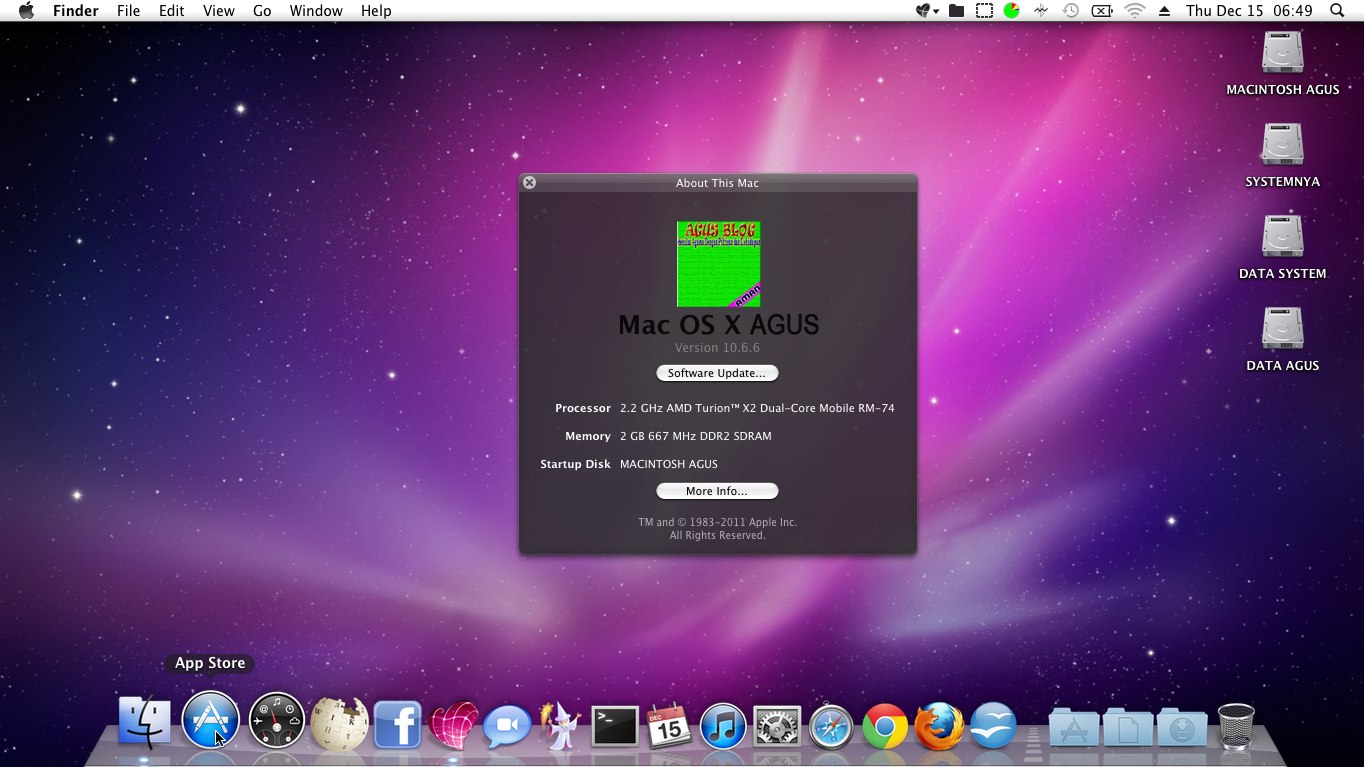Viewport: 1364px width, 767px height.
Task: Open the Downloads stack in the Dock
Action: pos(1181,727)
